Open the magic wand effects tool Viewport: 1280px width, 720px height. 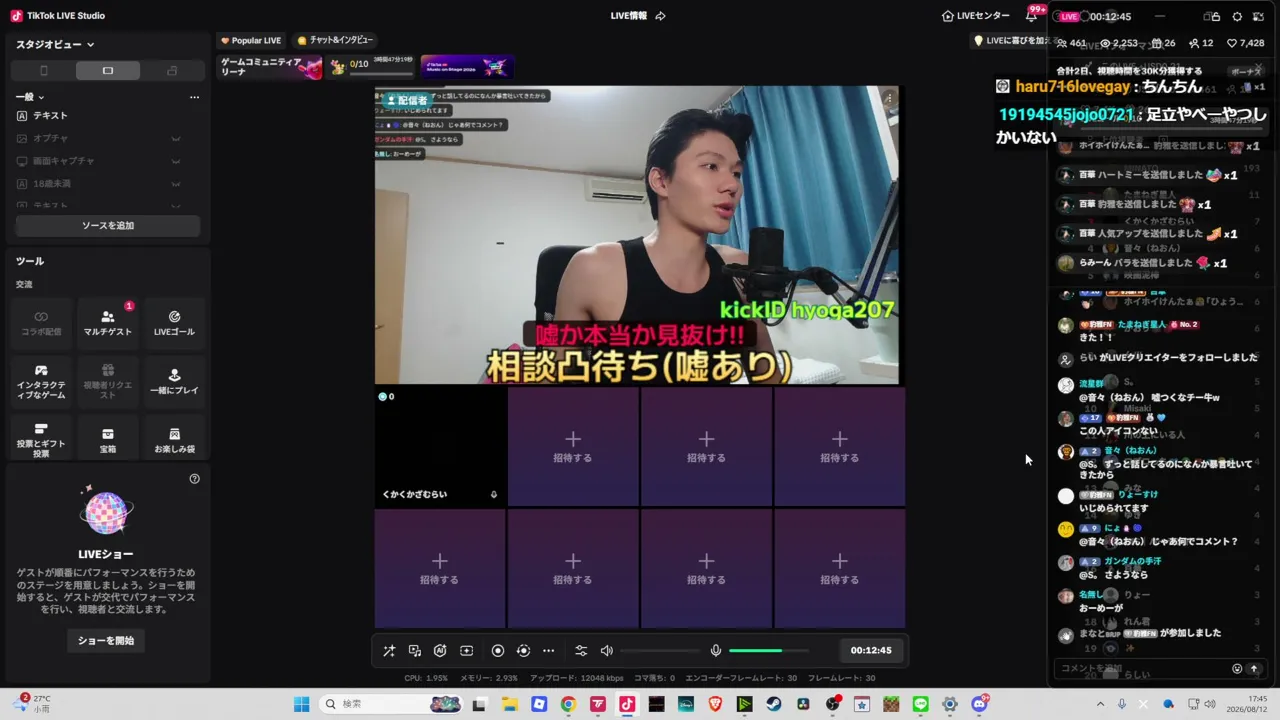(389, 651)
